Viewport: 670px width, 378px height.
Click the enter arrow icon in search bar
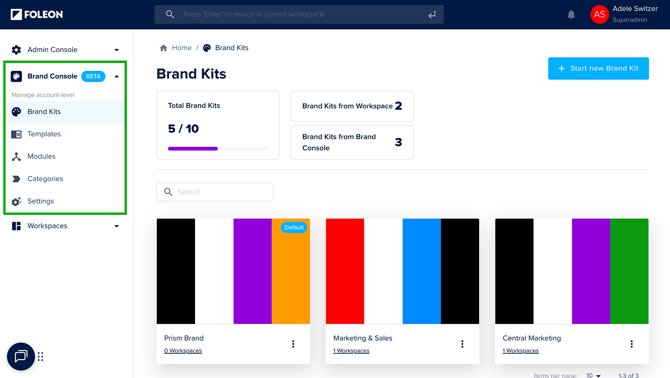point(432,15)
